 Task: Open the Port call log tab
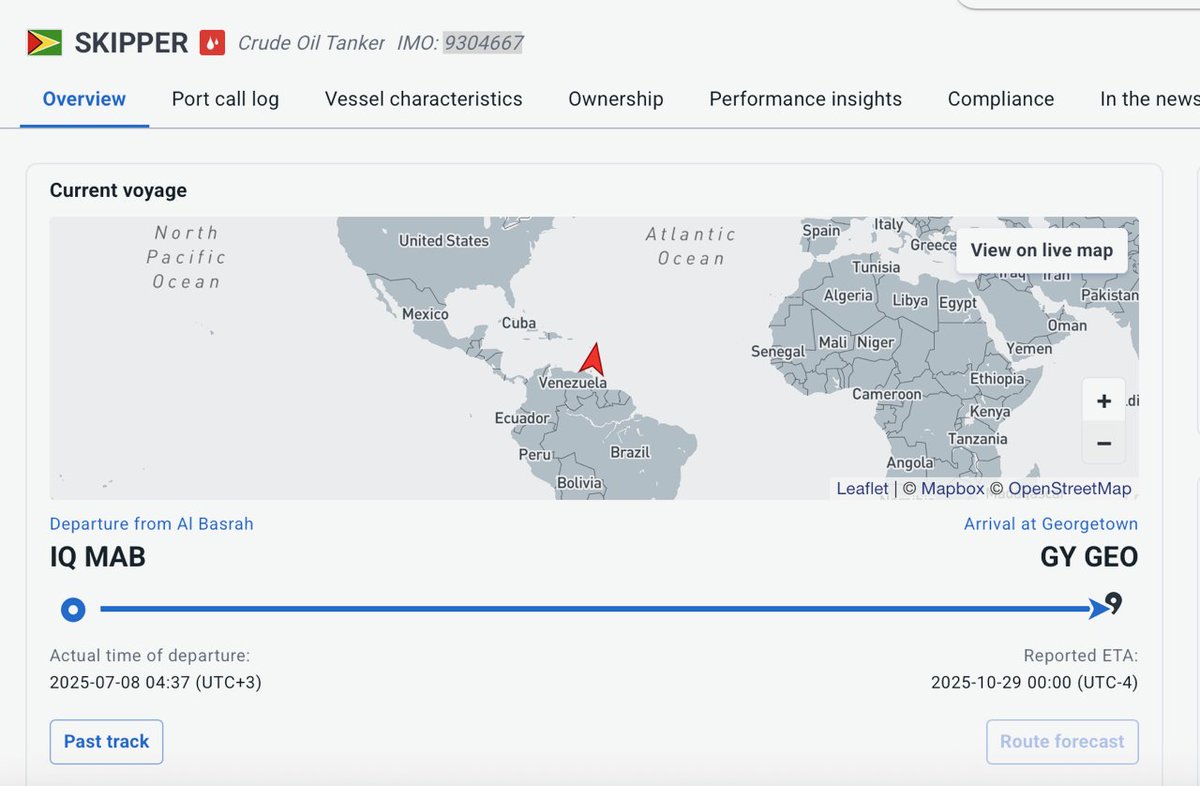click(225, 99)
